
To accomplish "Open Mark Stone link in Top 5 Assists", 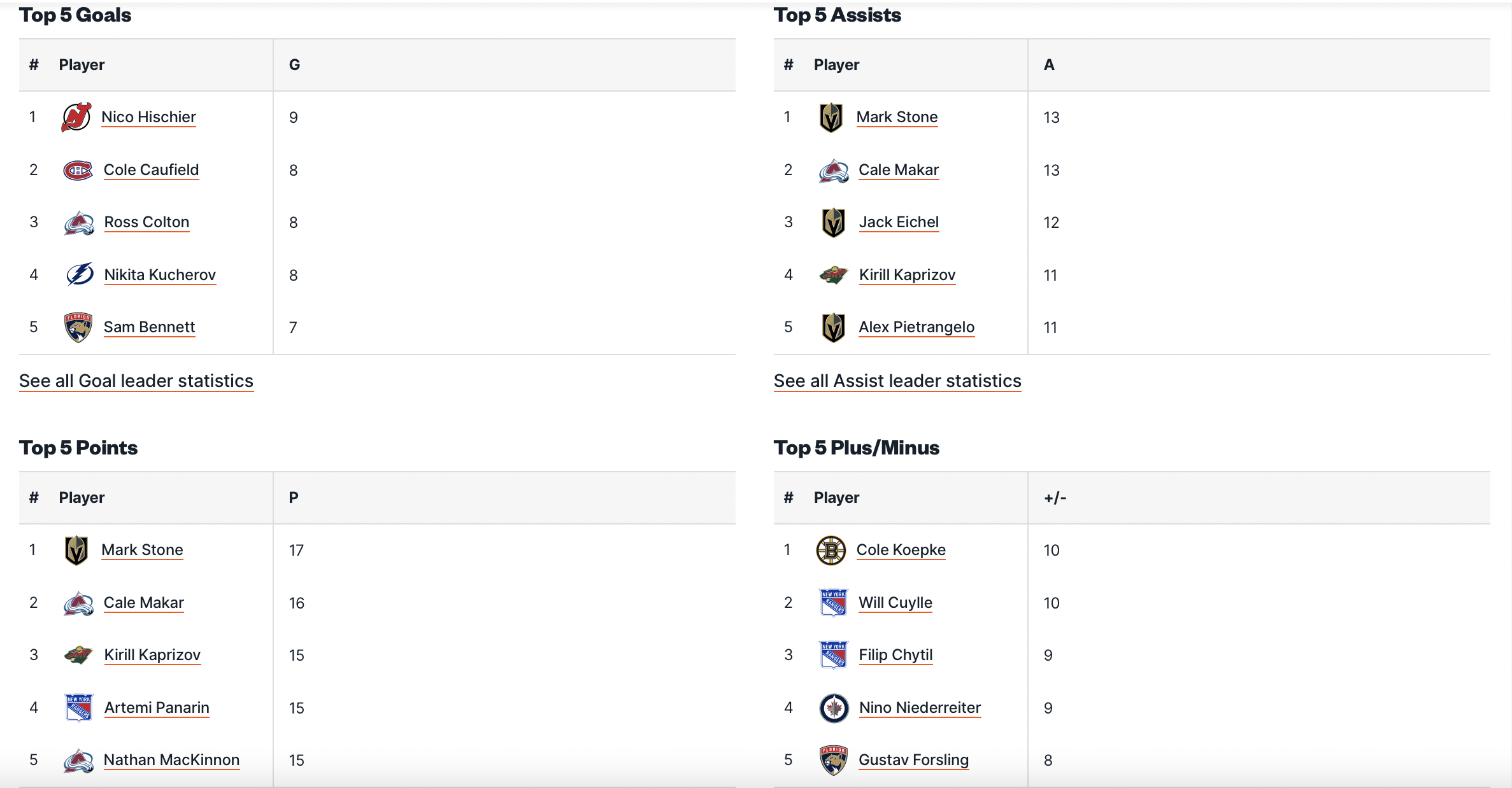I will click(897, 117).
